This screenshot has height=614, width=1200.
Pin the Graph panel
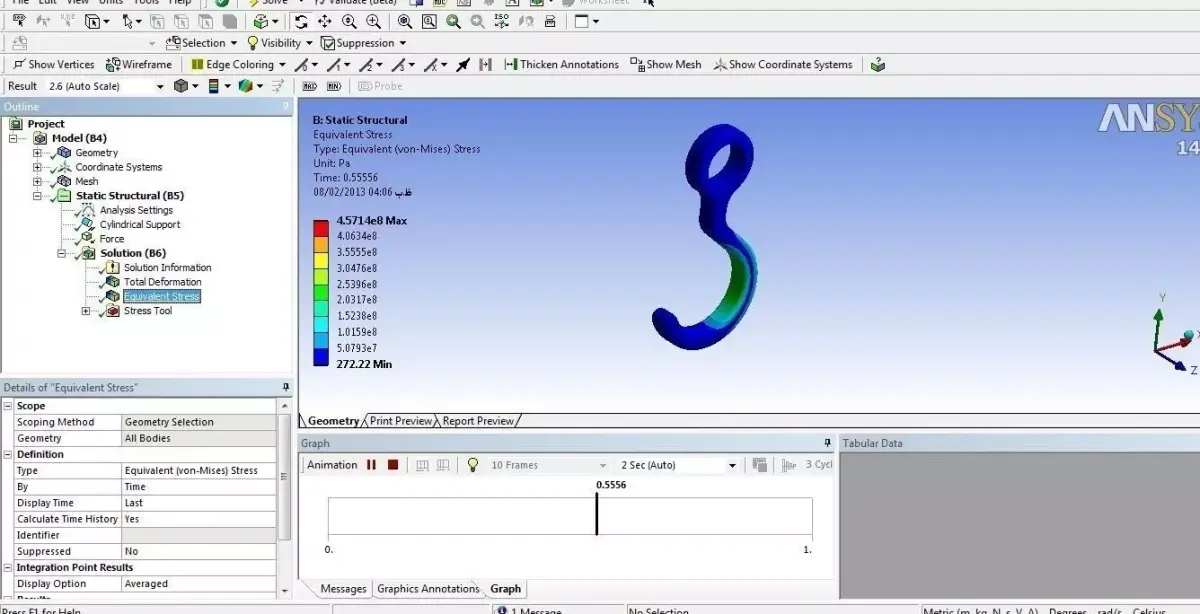click(827, 443)
